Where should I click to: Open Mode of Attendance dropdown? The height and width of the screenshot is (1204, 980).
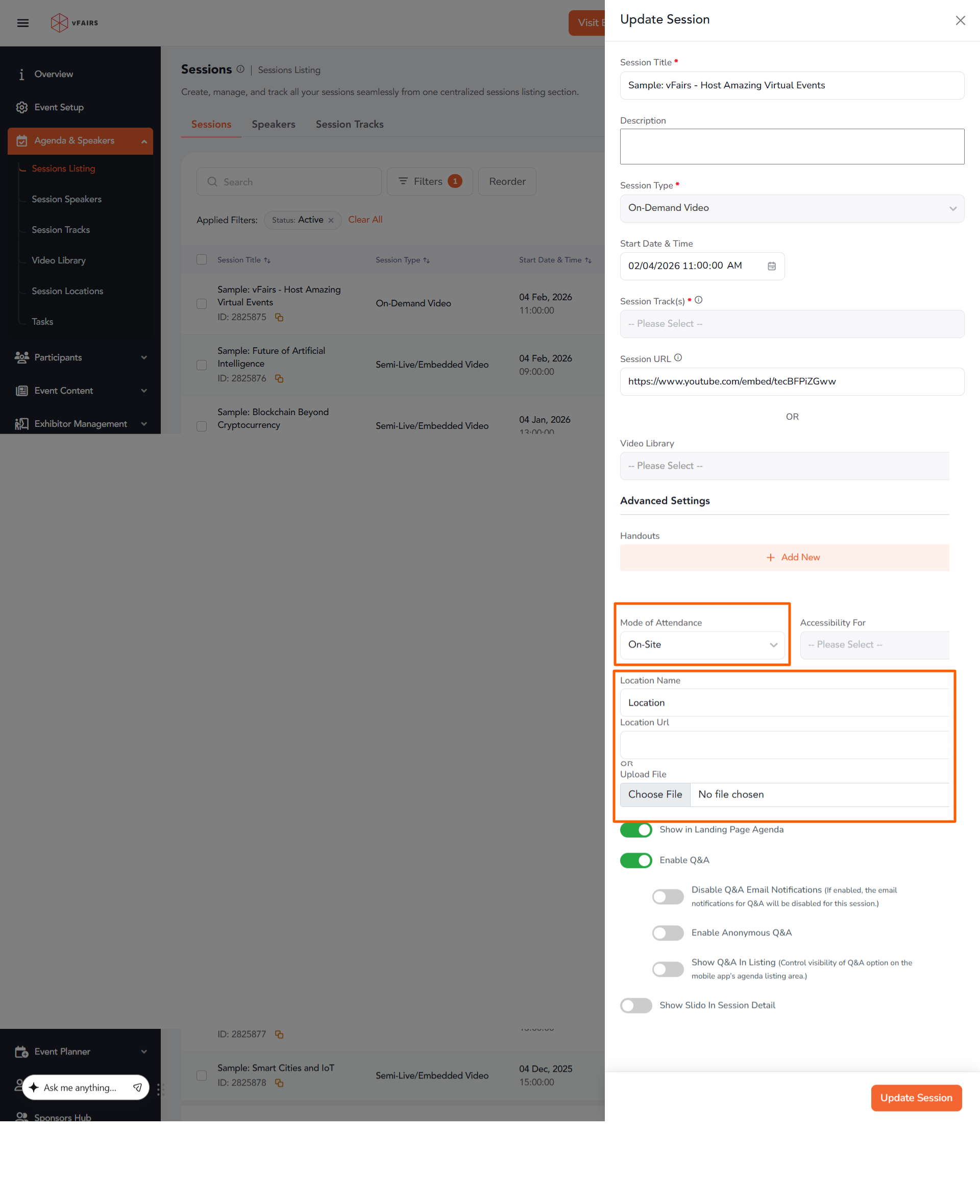(x=702, y=645)
